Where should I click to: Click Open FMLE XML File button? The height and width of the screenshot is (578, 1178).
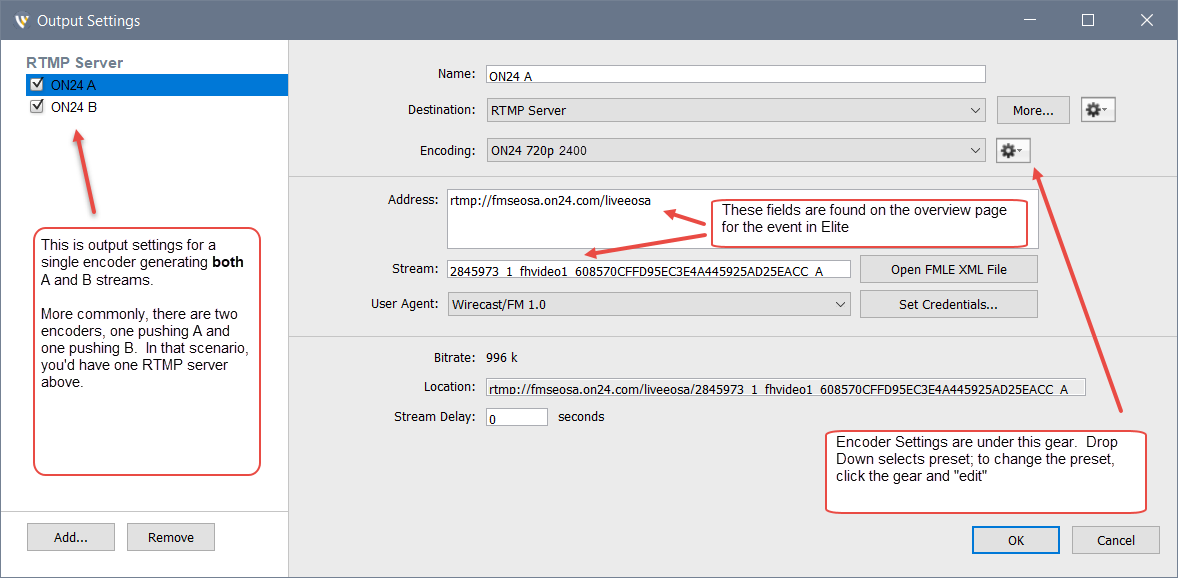pyautogui.click(x=948, y=269)
